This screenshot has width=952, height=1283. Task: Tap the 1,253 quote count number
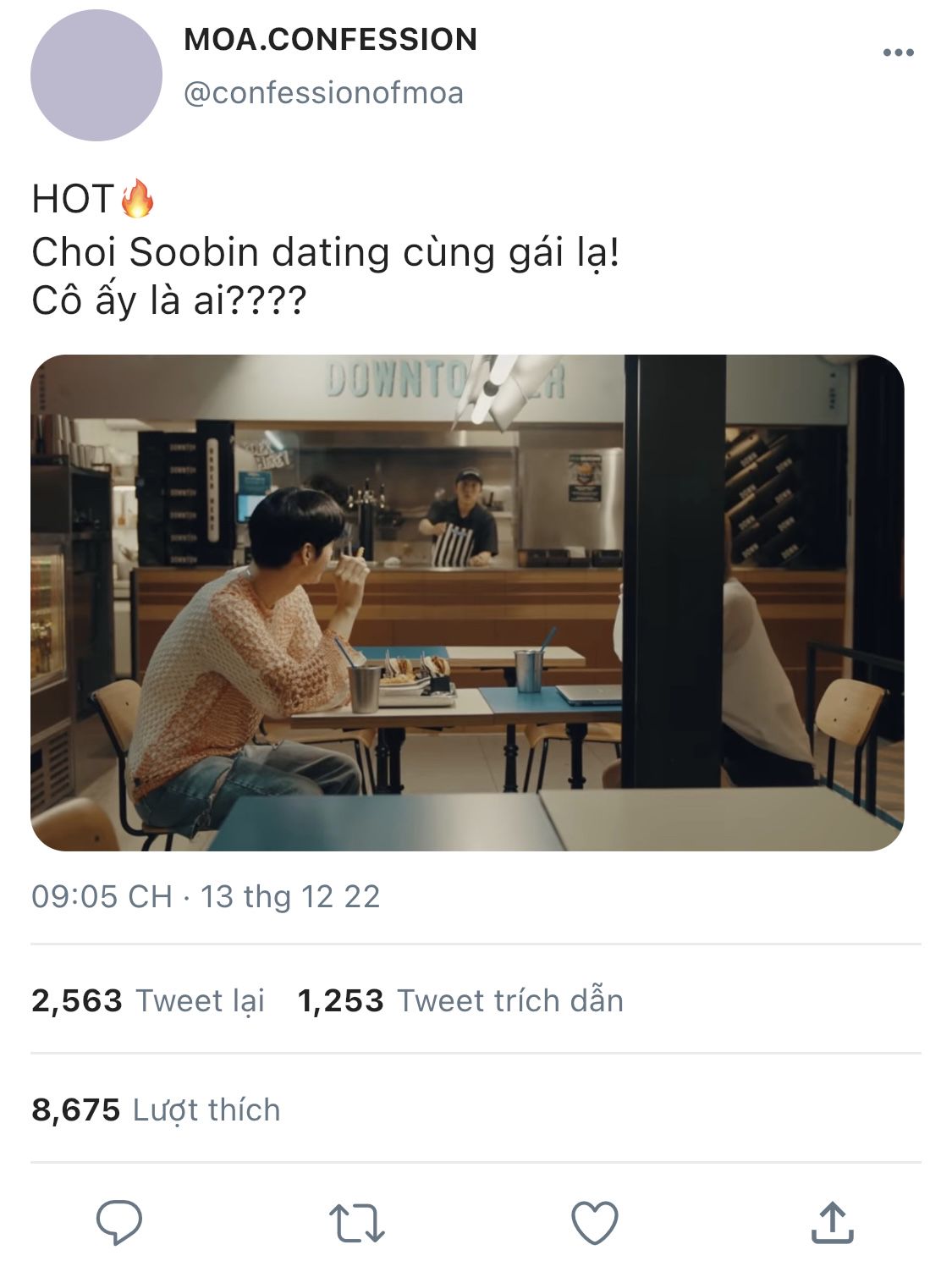point(341,1000)
